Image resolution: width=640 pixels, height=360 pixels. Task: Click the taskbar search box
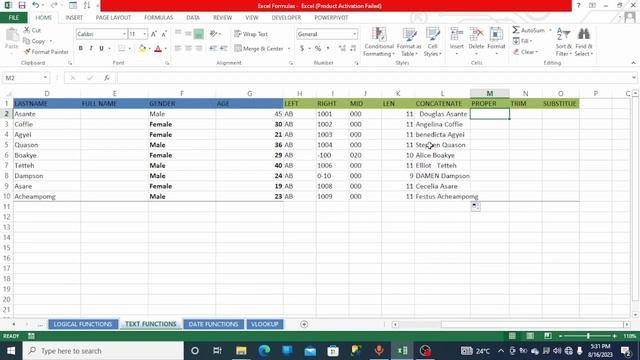pos(103,351)
